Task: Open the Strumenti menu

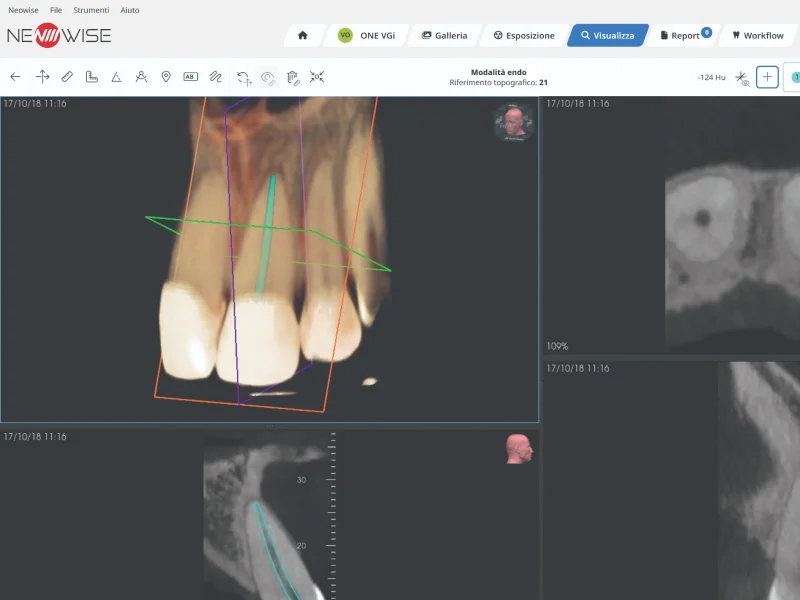Action: coord(91,10)
